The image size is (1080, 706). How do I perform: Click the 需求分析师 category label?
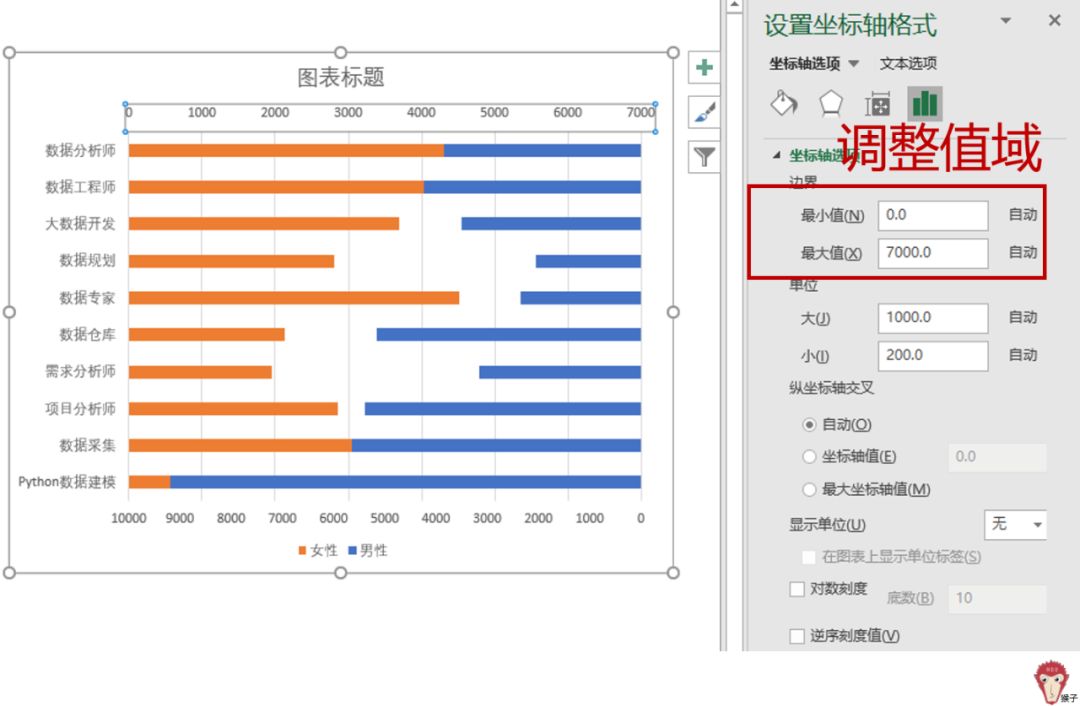80,371
